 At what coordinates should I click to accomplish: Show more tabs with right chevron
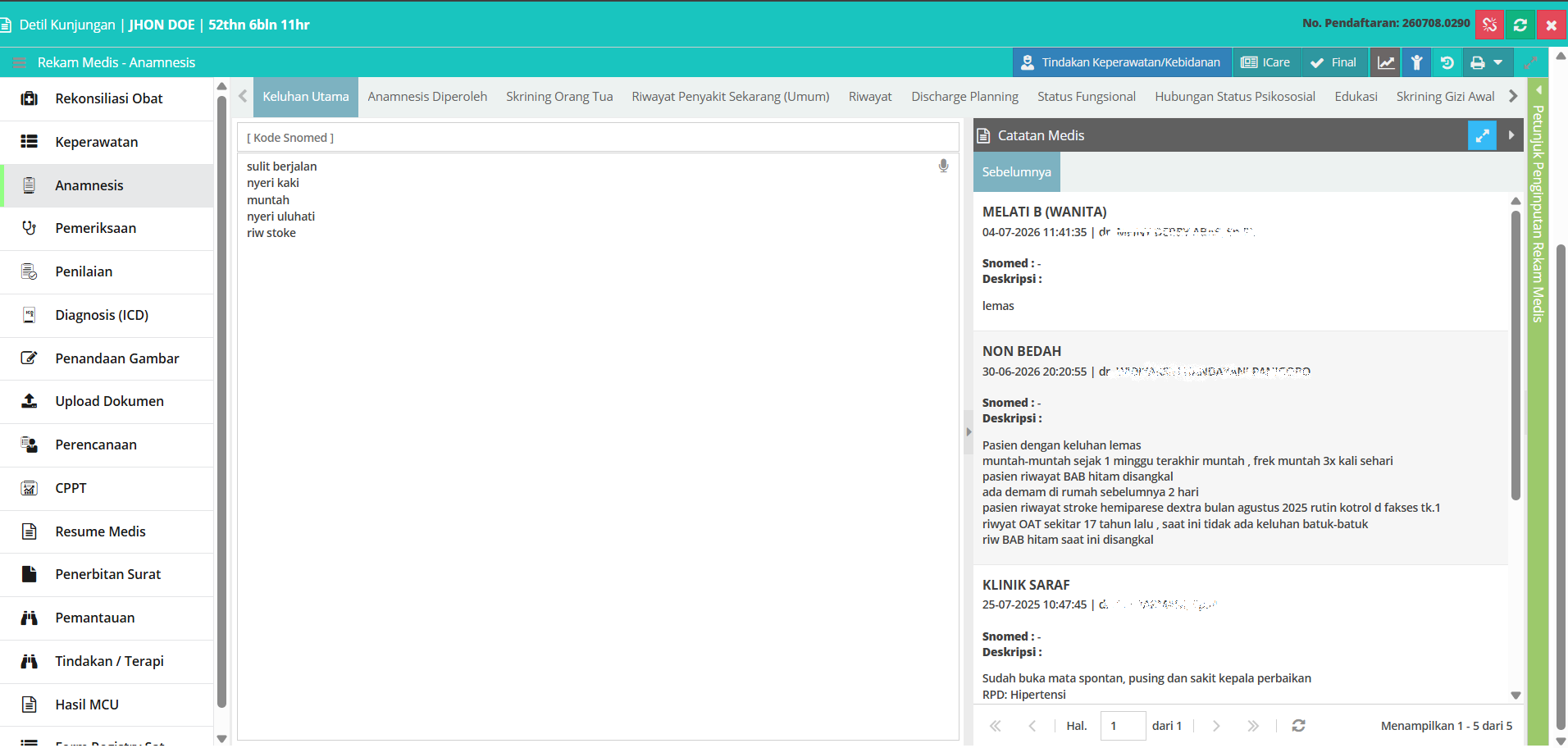(1513, 96)
